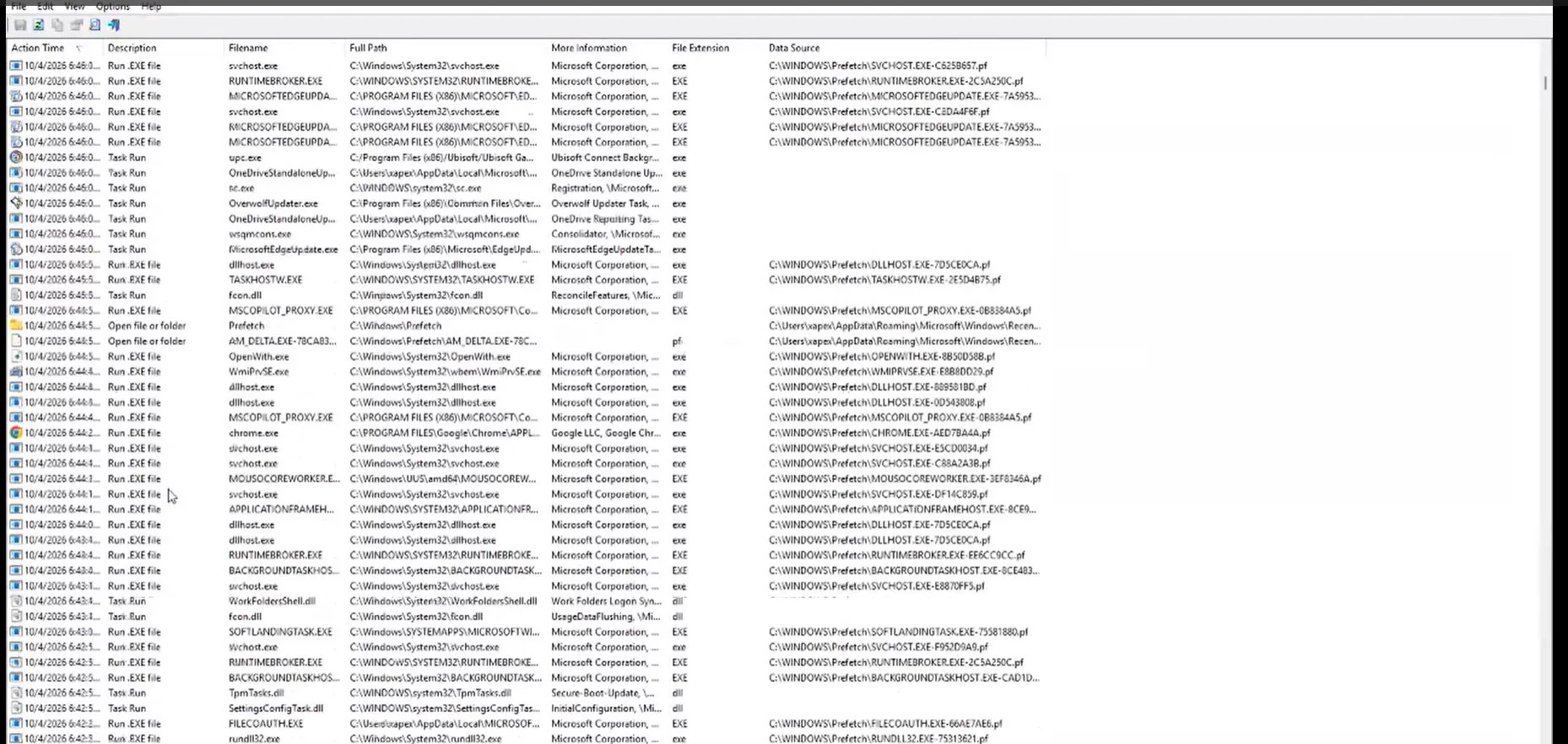Select the 'UsageDataFlushing' information cell
1568x744 pixels.
605,616
